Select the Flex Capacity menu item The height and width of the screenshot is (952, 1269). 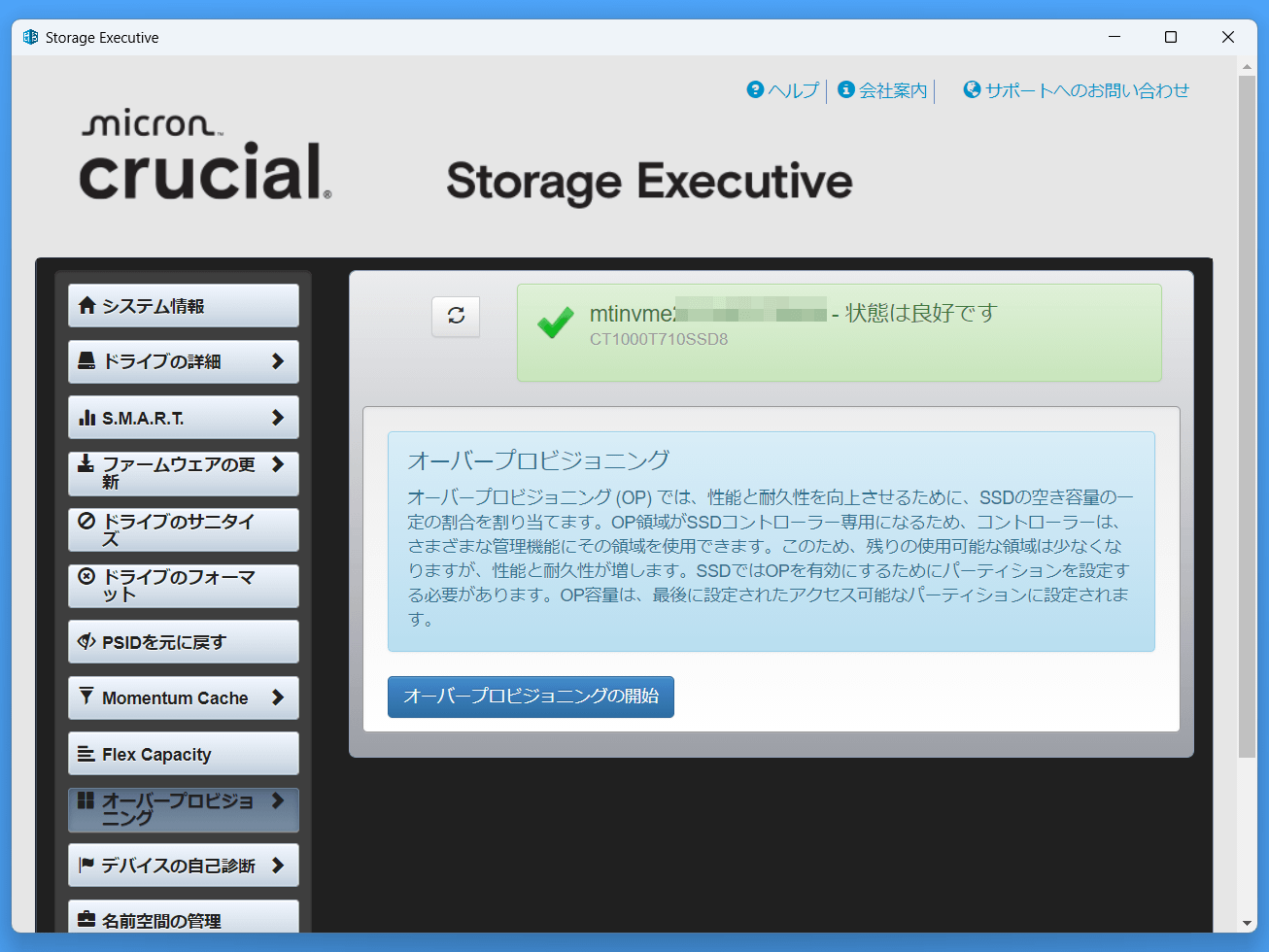pos(184,754)
